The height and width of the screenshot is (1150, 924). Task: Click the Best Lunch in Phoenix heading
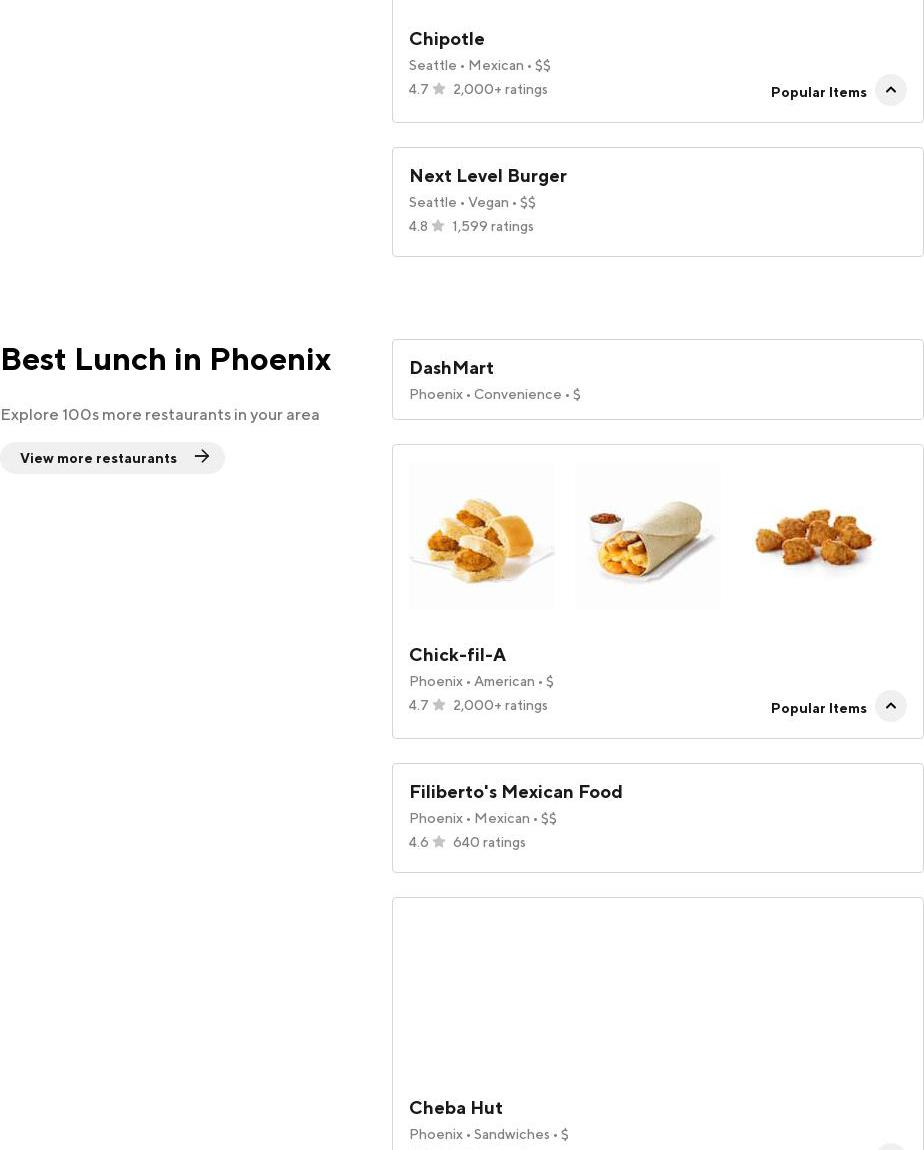[x=166, y=359]
